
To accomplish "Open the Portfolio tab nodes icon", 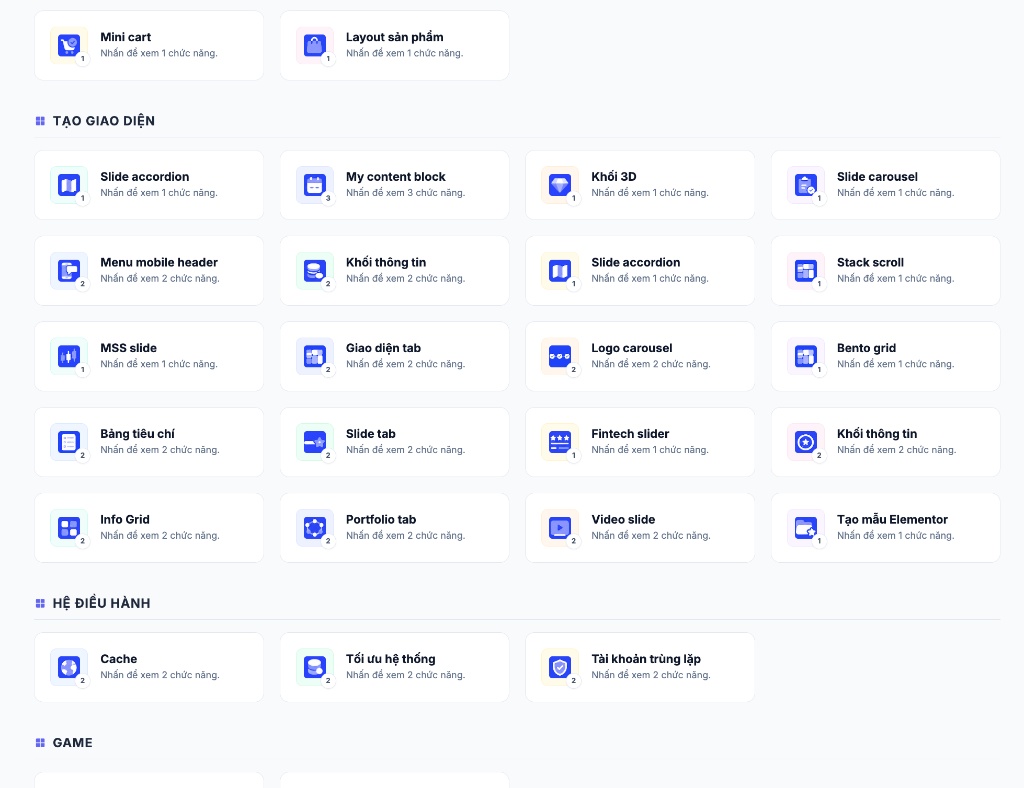I will [x=314, y=528].
